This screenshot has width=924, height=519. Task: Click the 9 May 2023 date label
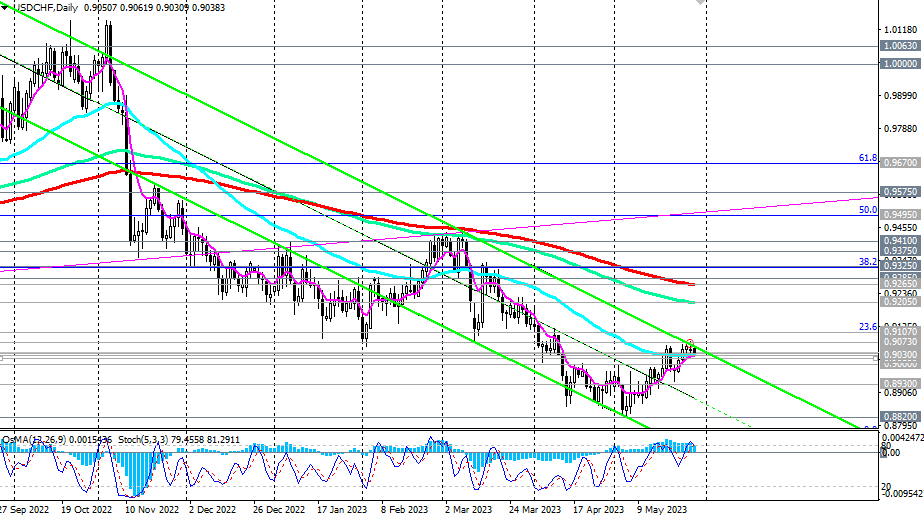click(x=662, y=510)
